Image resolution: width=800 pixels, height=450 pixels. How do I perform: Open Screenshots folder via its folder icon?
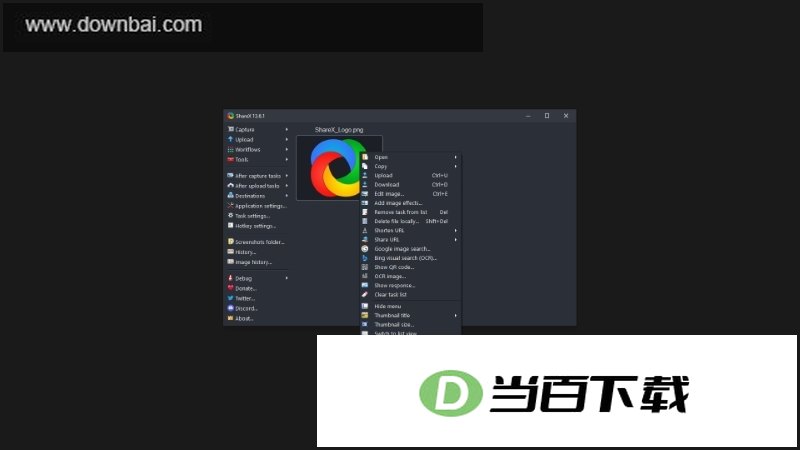click(x=231, y=241)
